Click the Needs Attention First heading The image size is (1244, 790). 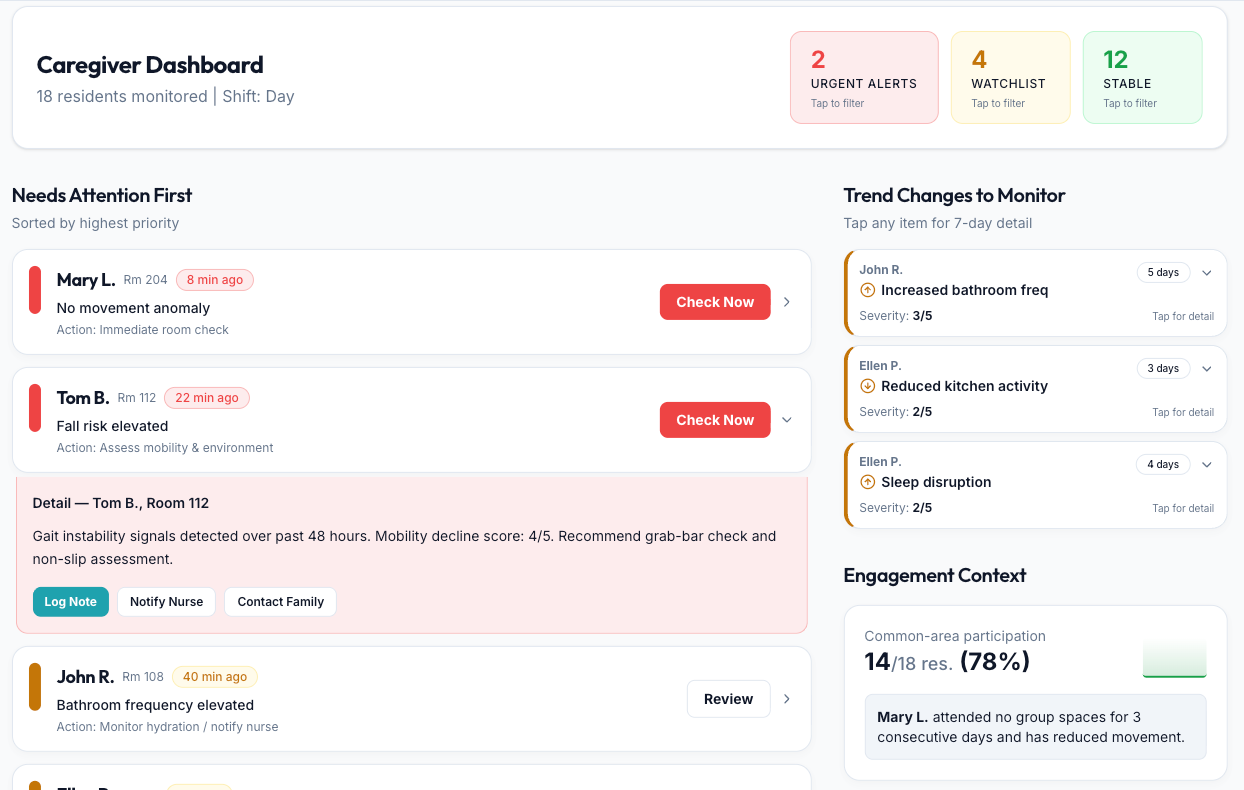coord(102,195)
